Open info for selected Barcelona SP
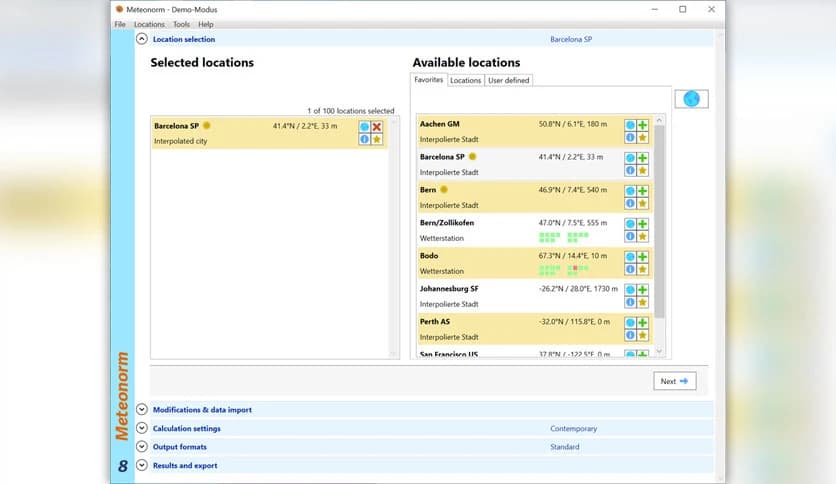This screenshot has width=836, height=484. click(x=364, y=139)
